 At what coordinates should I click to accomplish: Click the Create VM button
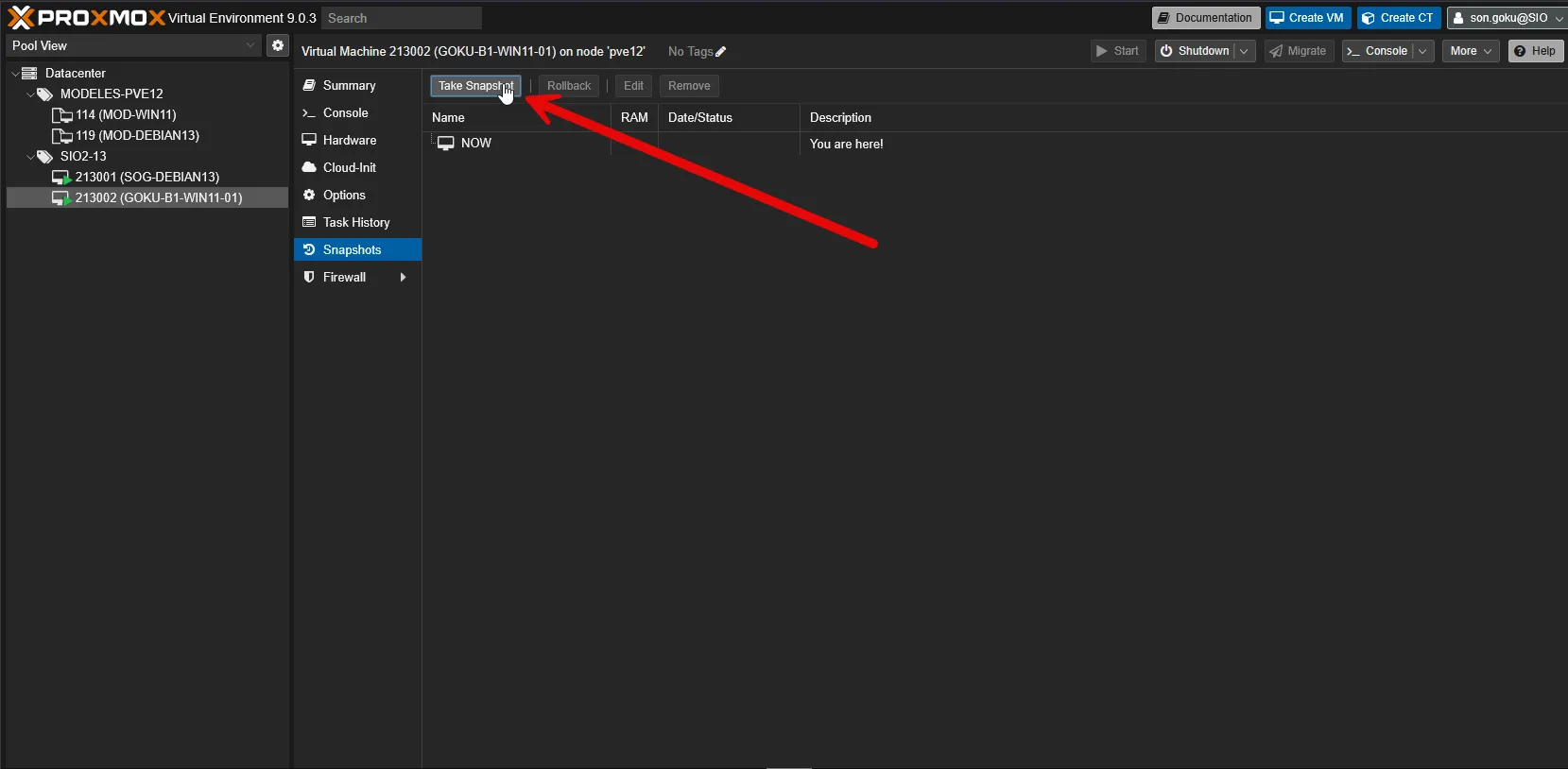1306,18
